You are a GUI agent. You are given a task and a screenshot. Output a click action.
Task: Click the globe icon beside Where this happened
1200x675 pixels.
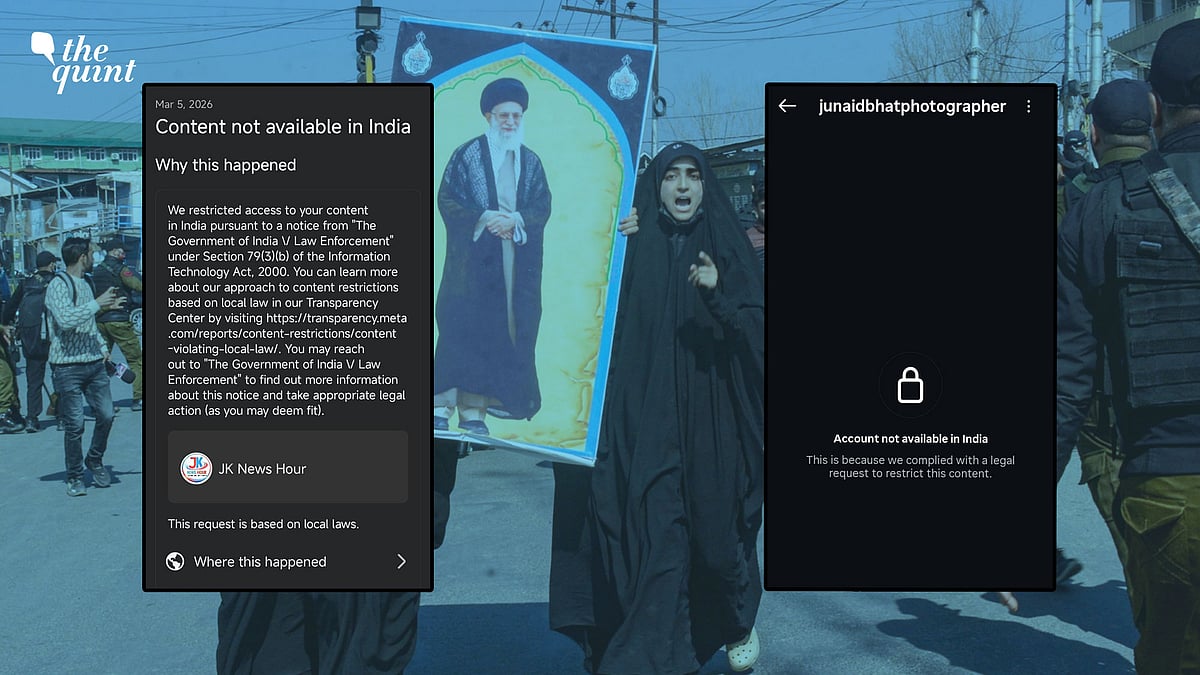point(177,561)
